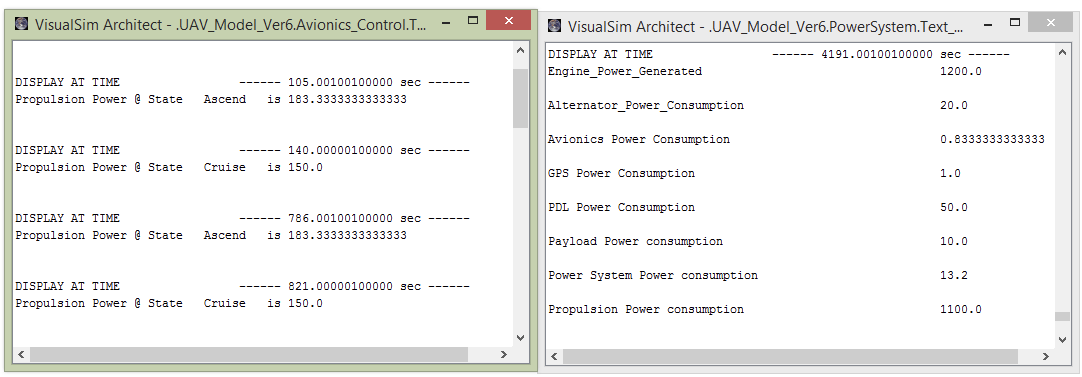Click the Avionics window vertical scroll thumb

520,98
